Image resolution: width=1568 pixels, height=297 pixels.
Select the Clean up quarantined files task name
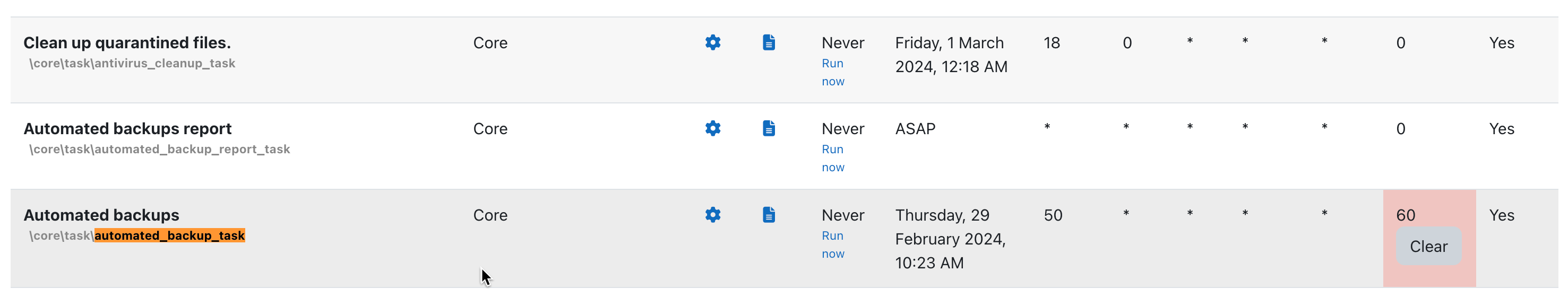pos(127,42)
